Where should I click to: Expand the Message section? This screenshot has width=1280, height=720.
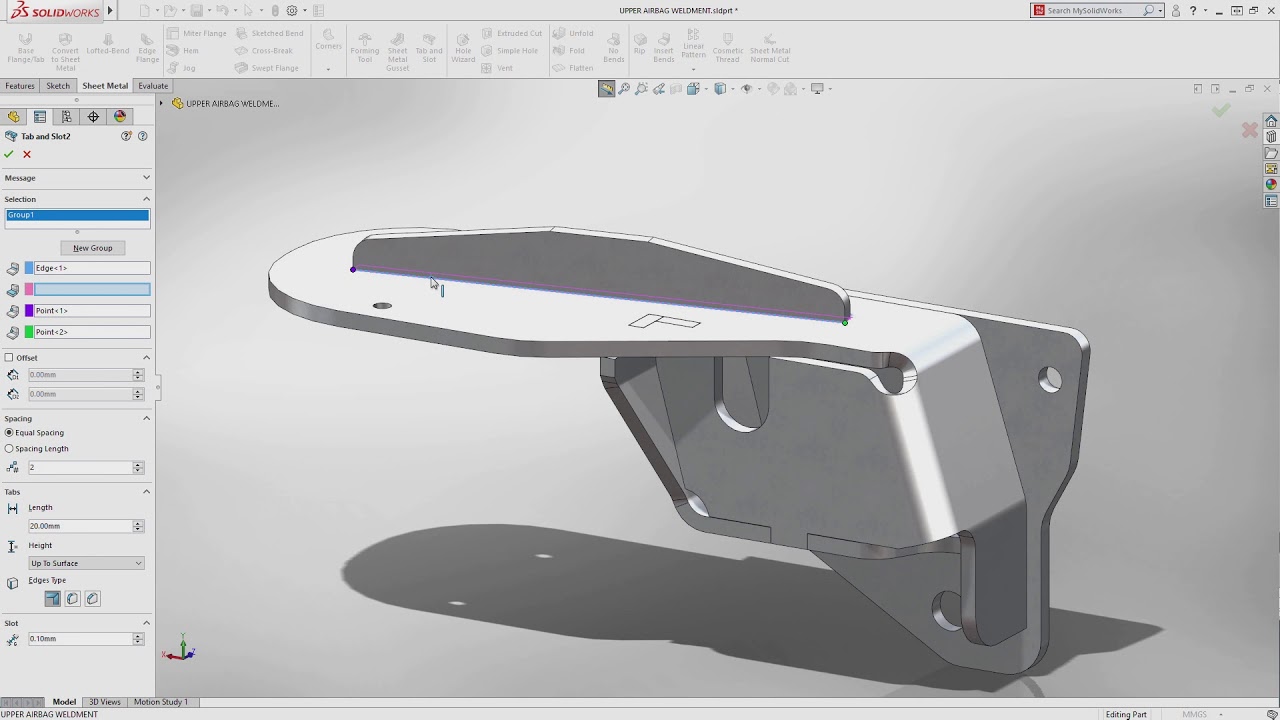146,178
